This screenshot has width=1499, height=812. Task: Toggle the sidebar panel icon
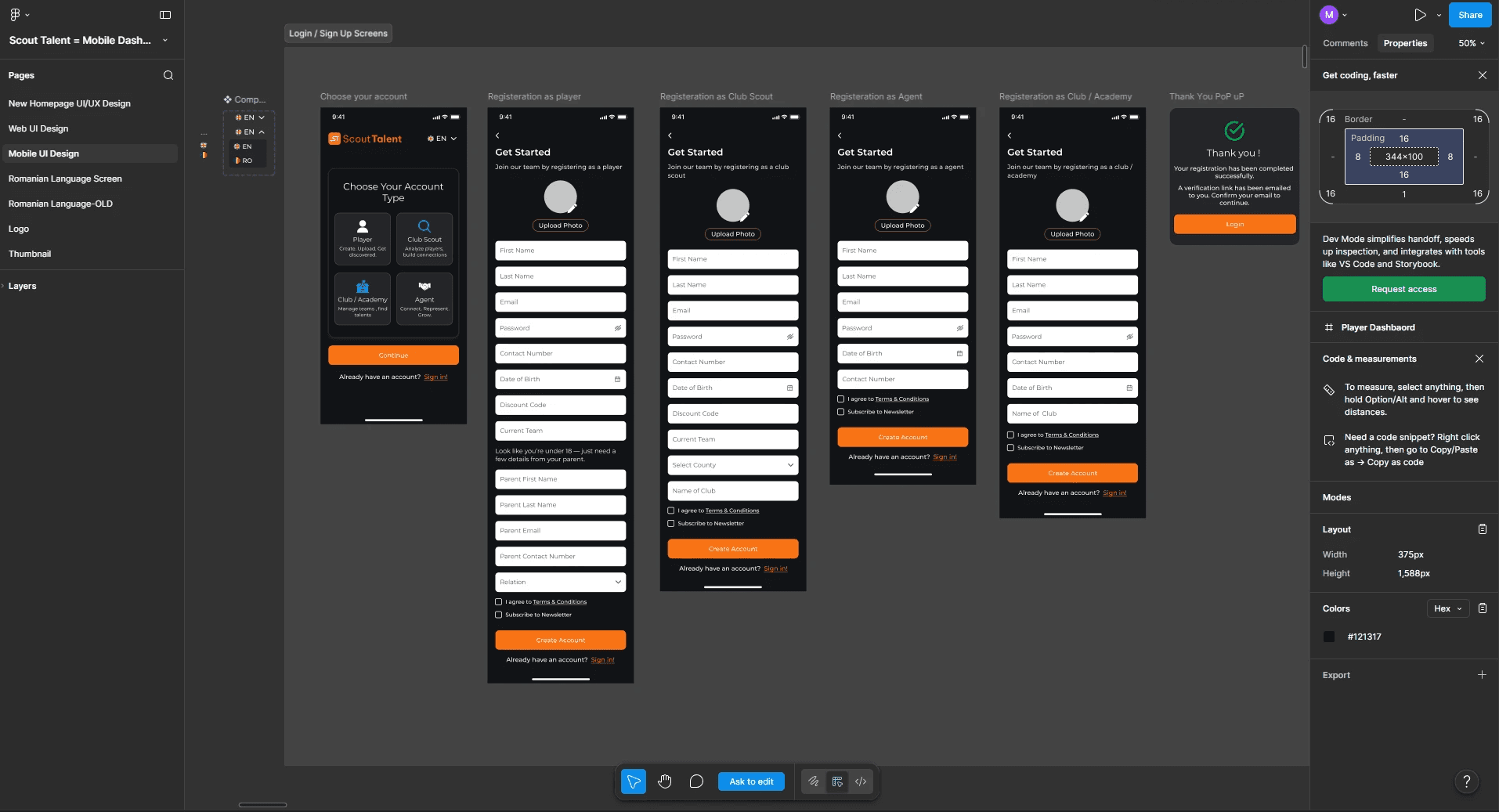tap(165, 15)
